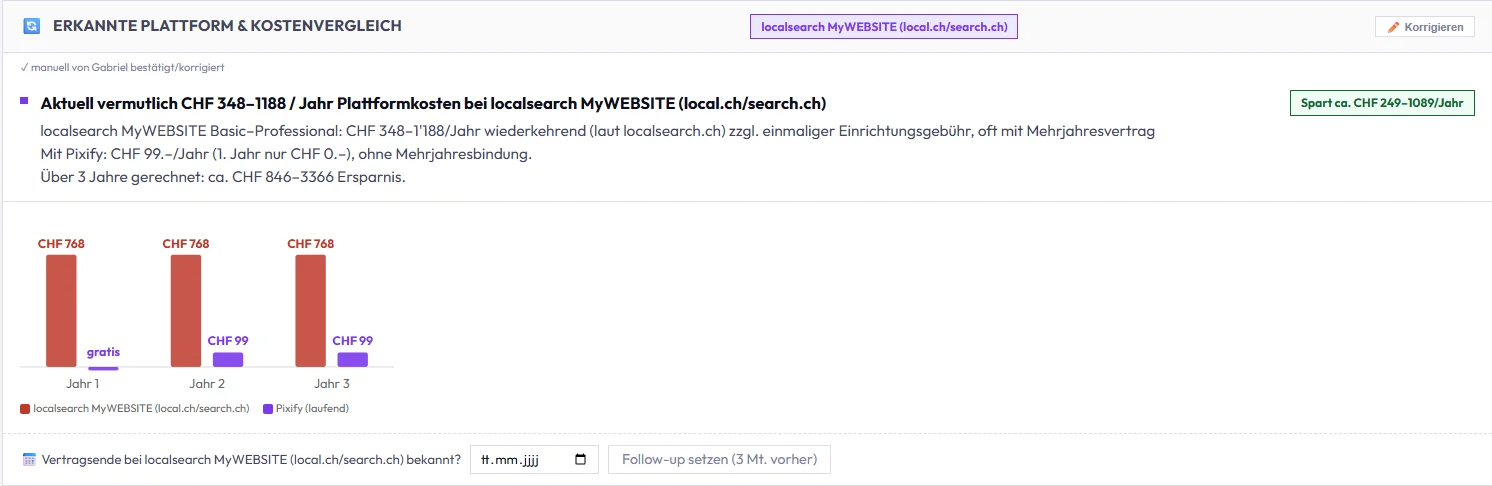Click the Jahr 1 axis label
This screenshot has width=1492, height=486.
[82, 383]
